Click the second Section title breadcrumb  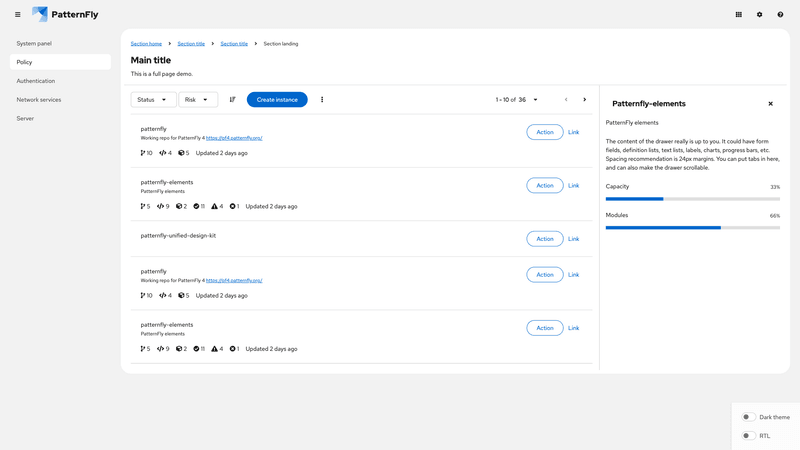point(234,44)
